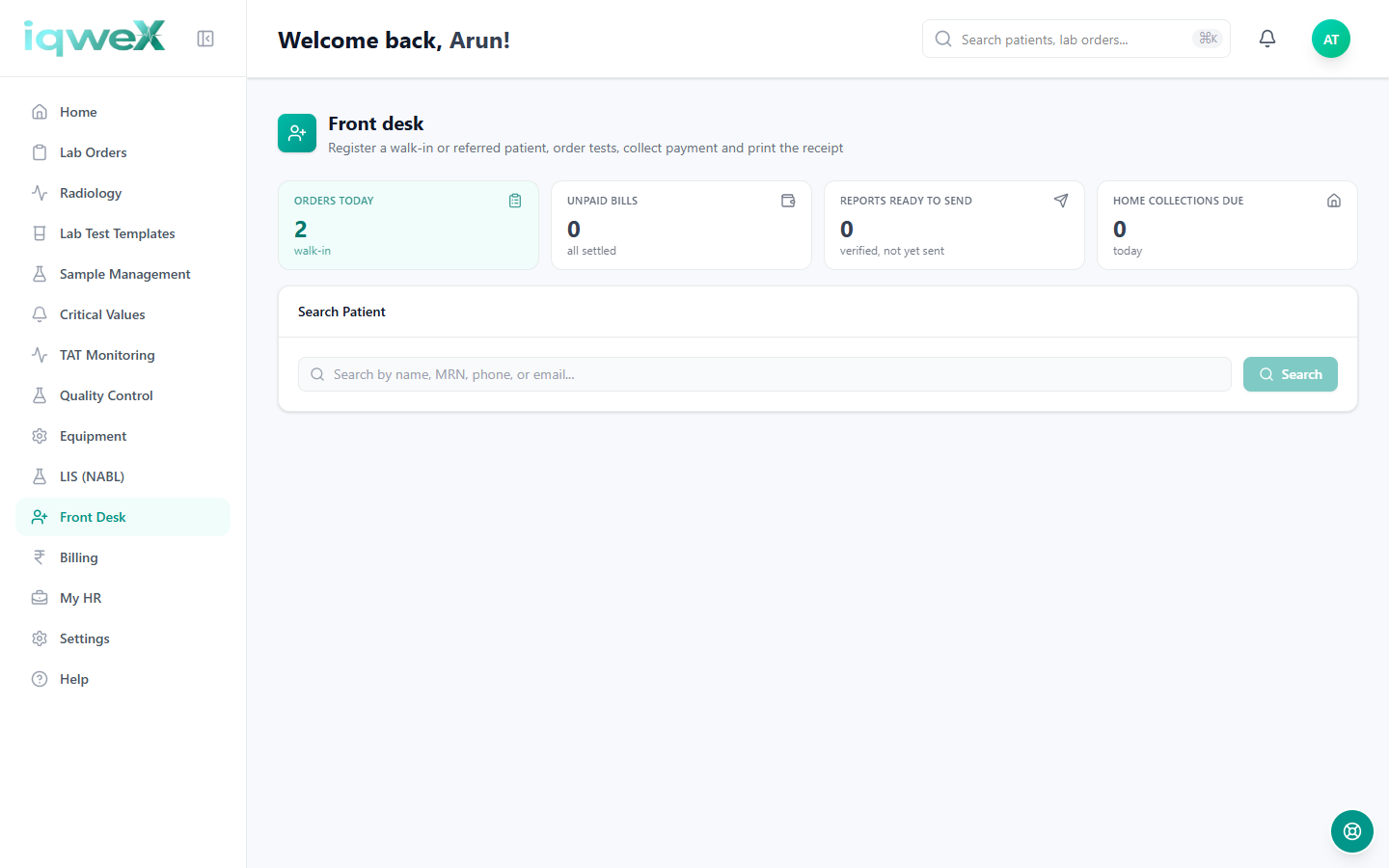
Task: Open the AT user avatar menu
Action: point(1331,39)
